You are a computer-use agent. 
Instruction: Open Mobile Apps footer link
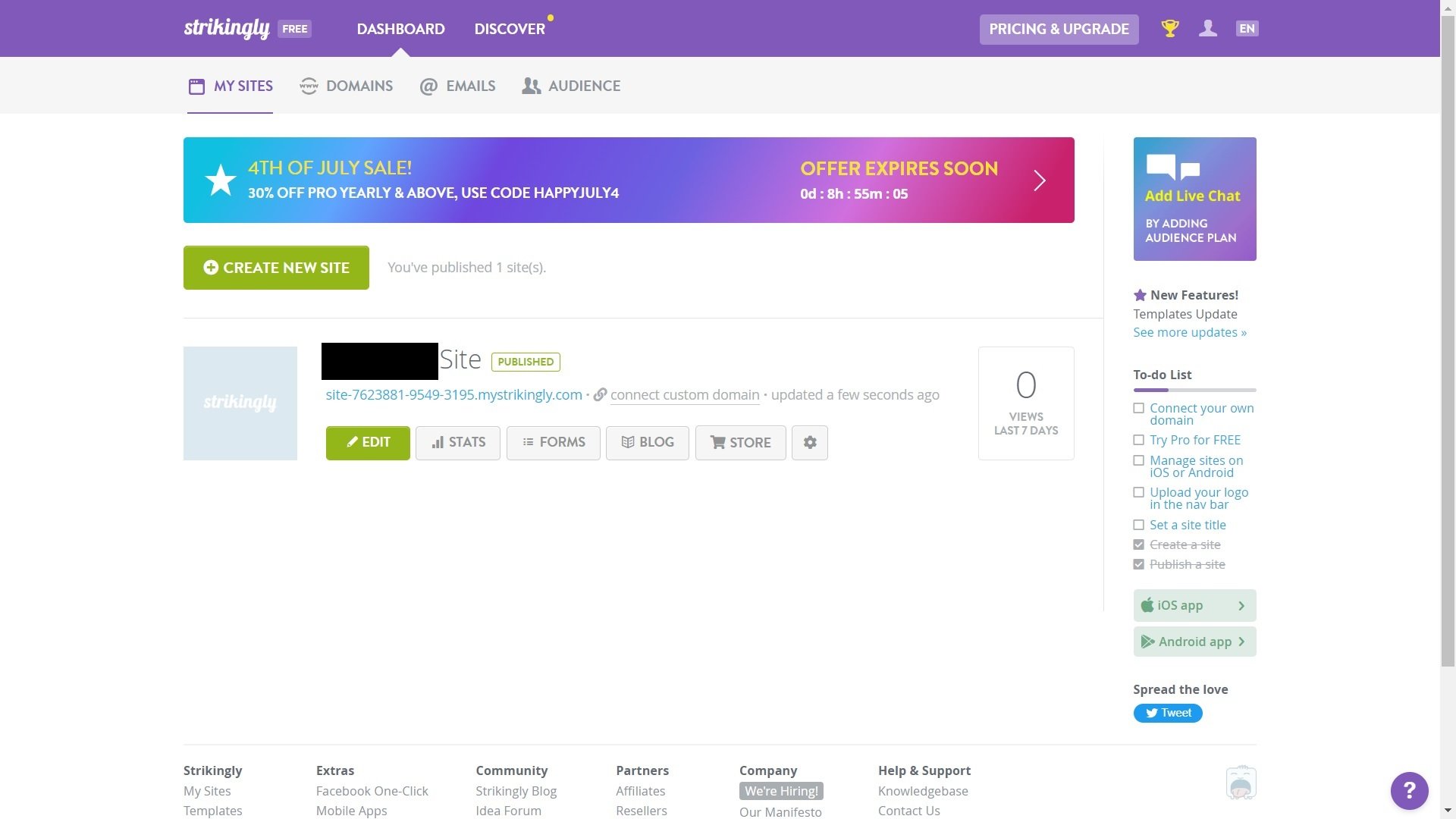tap(351, 811)
